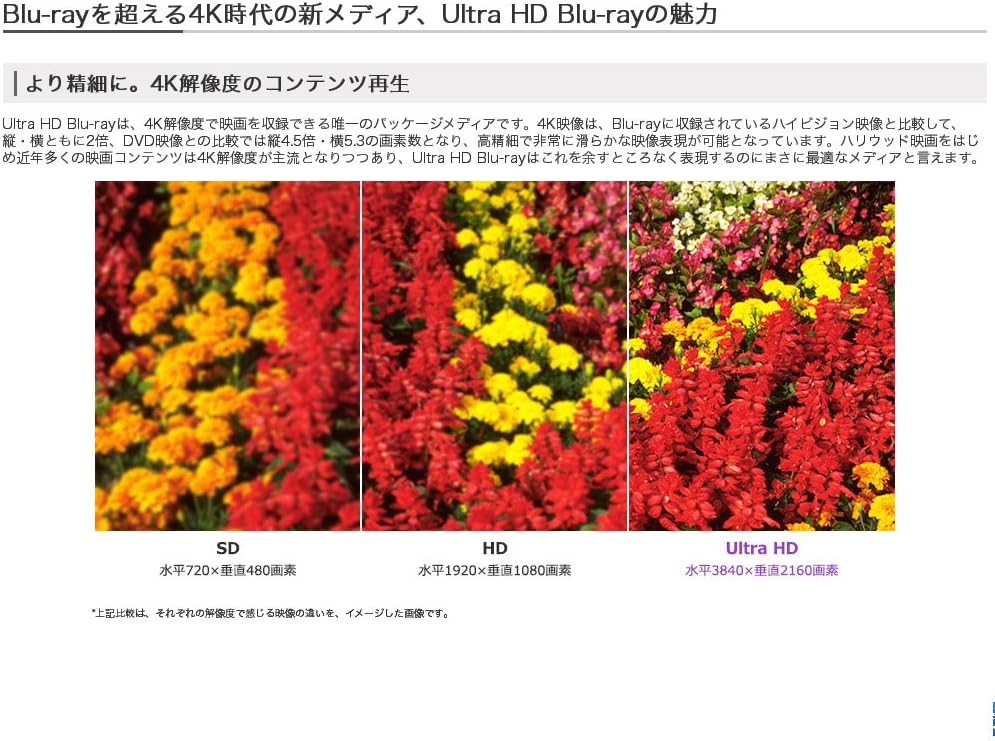Click the footnote starting with *上記比較は
Image resolution: width=995 pixels, height=741 pixels.
tap(271, 613)
